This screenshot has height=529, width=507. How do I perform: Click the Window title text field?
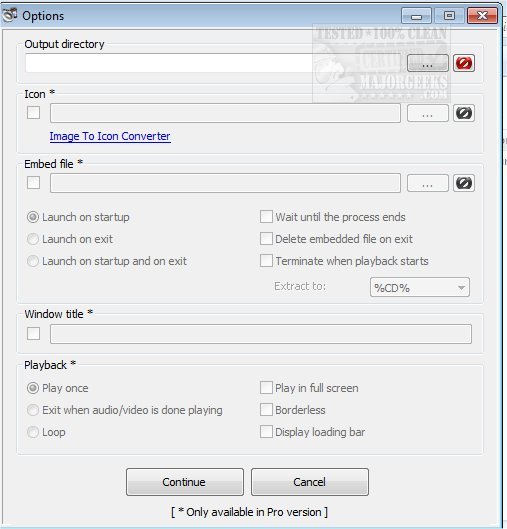[261, 334]
